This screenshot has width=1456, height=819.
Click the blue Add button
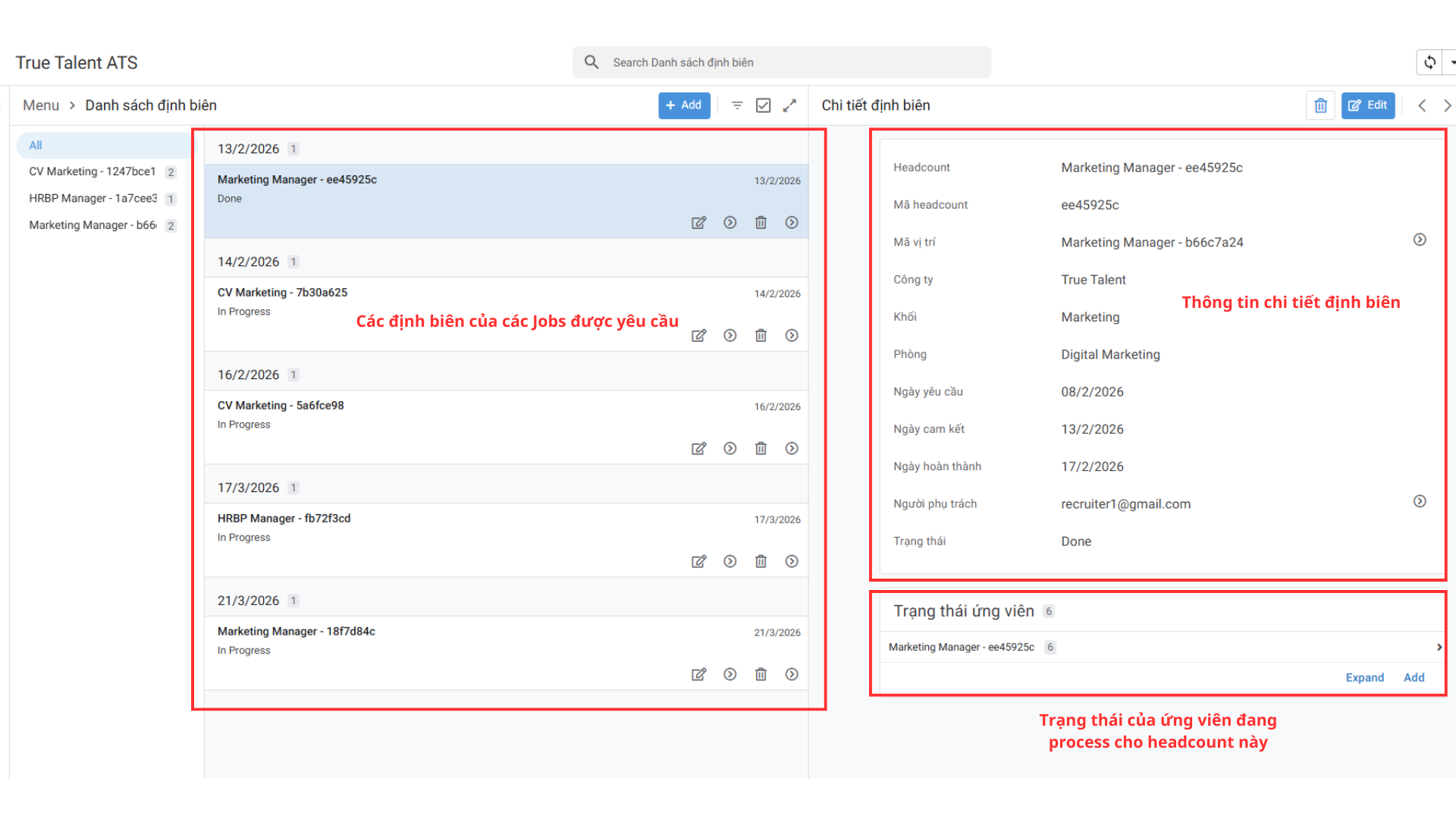683,105
